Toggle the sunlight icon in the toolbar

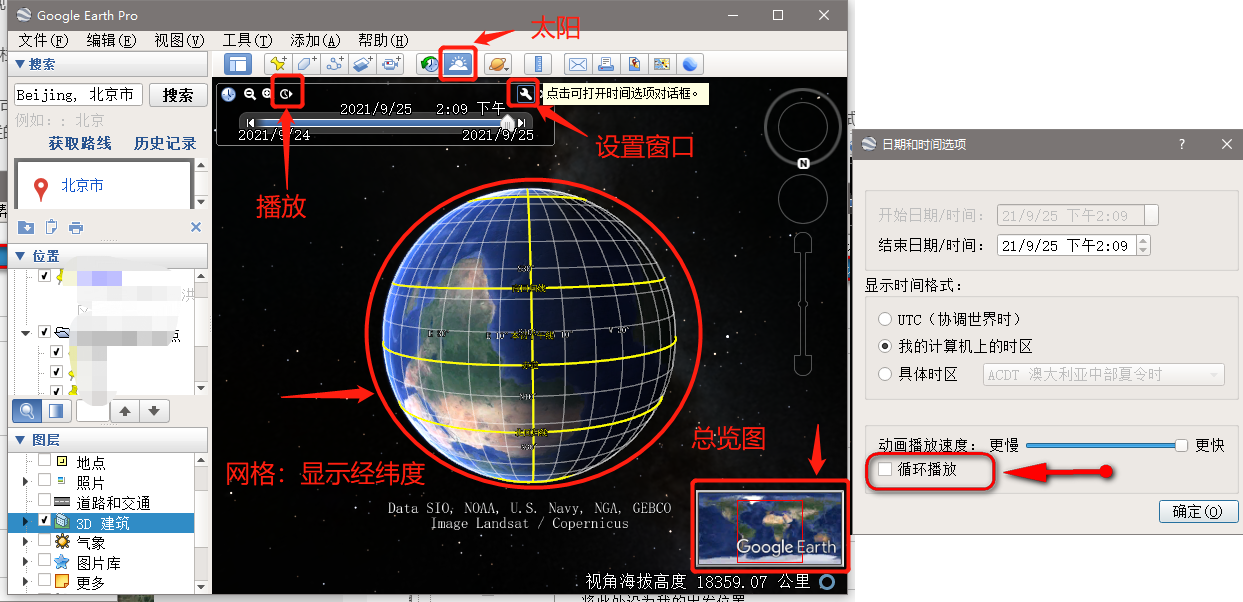tap(459, 64)
